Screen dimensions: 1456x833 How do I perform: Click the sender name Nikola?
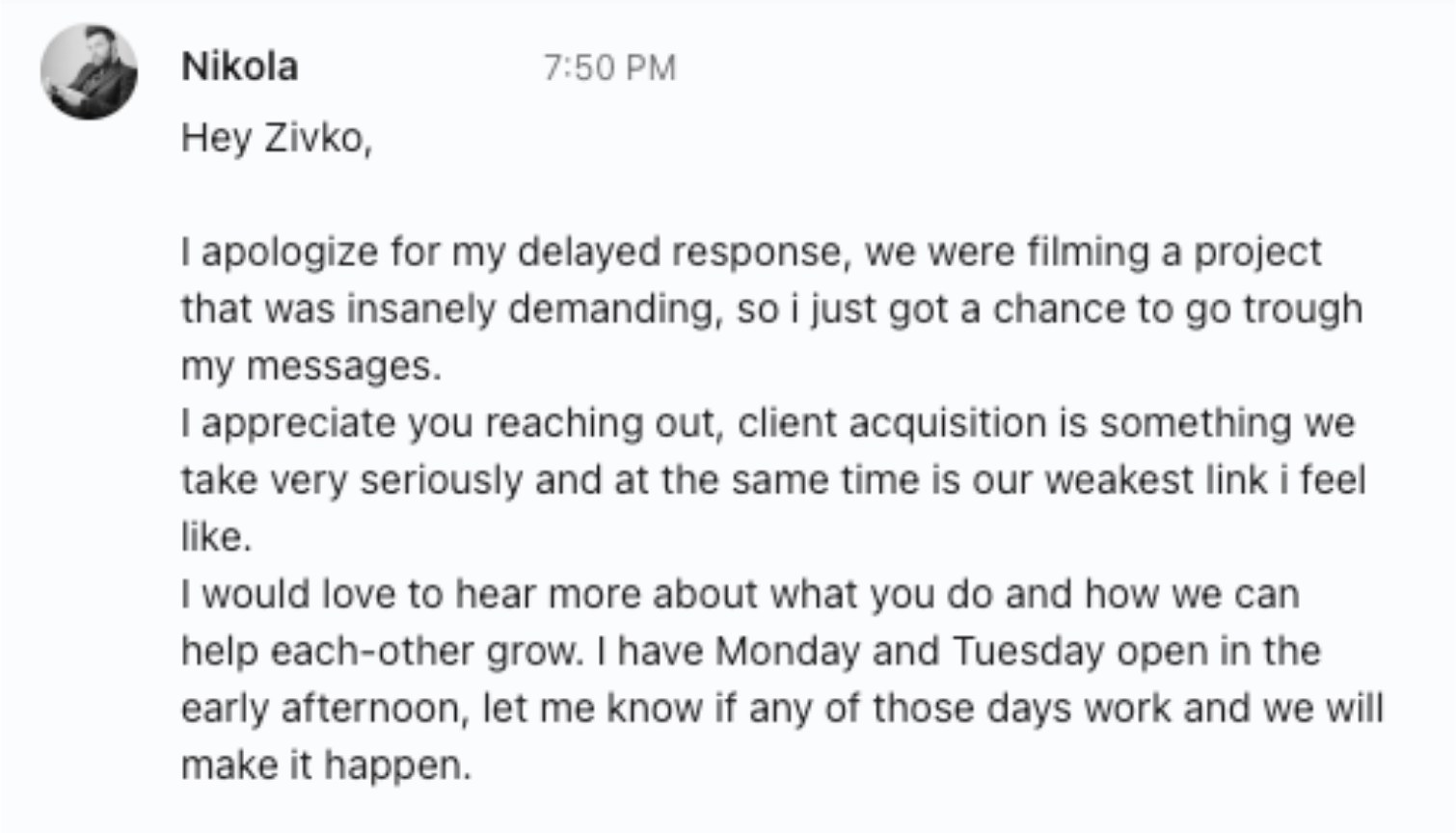239,67
